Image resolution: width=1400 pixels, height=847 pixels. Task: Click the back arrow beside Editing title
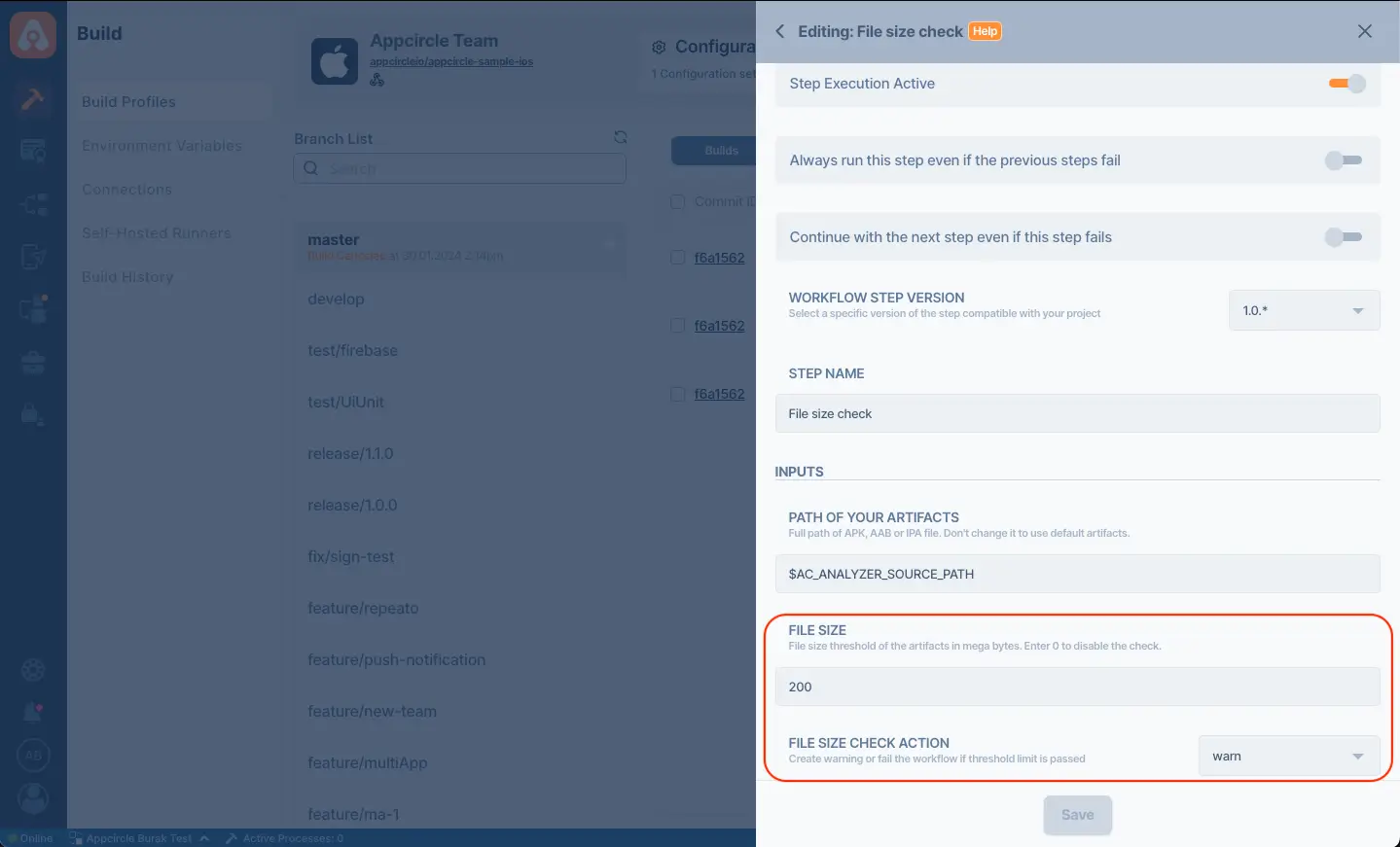click(x=780, y=32)
